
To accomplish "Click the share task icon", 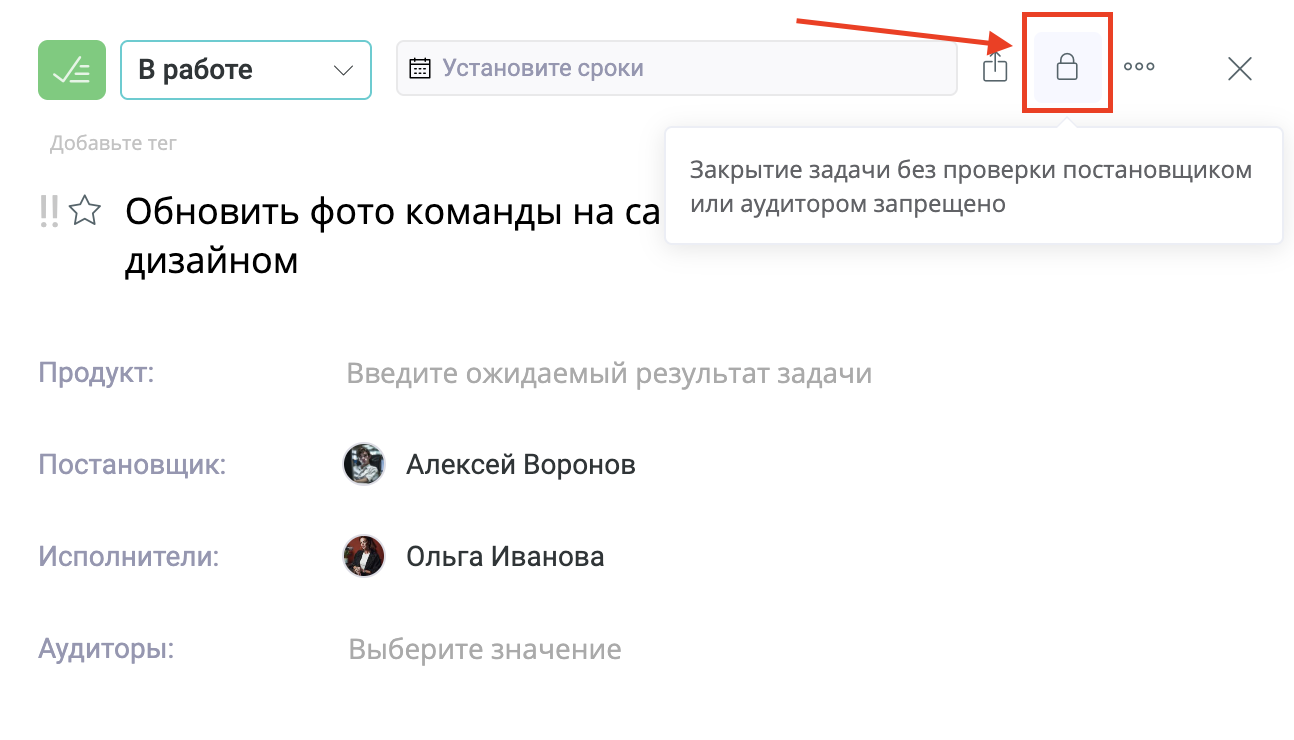I will point(995,66).
